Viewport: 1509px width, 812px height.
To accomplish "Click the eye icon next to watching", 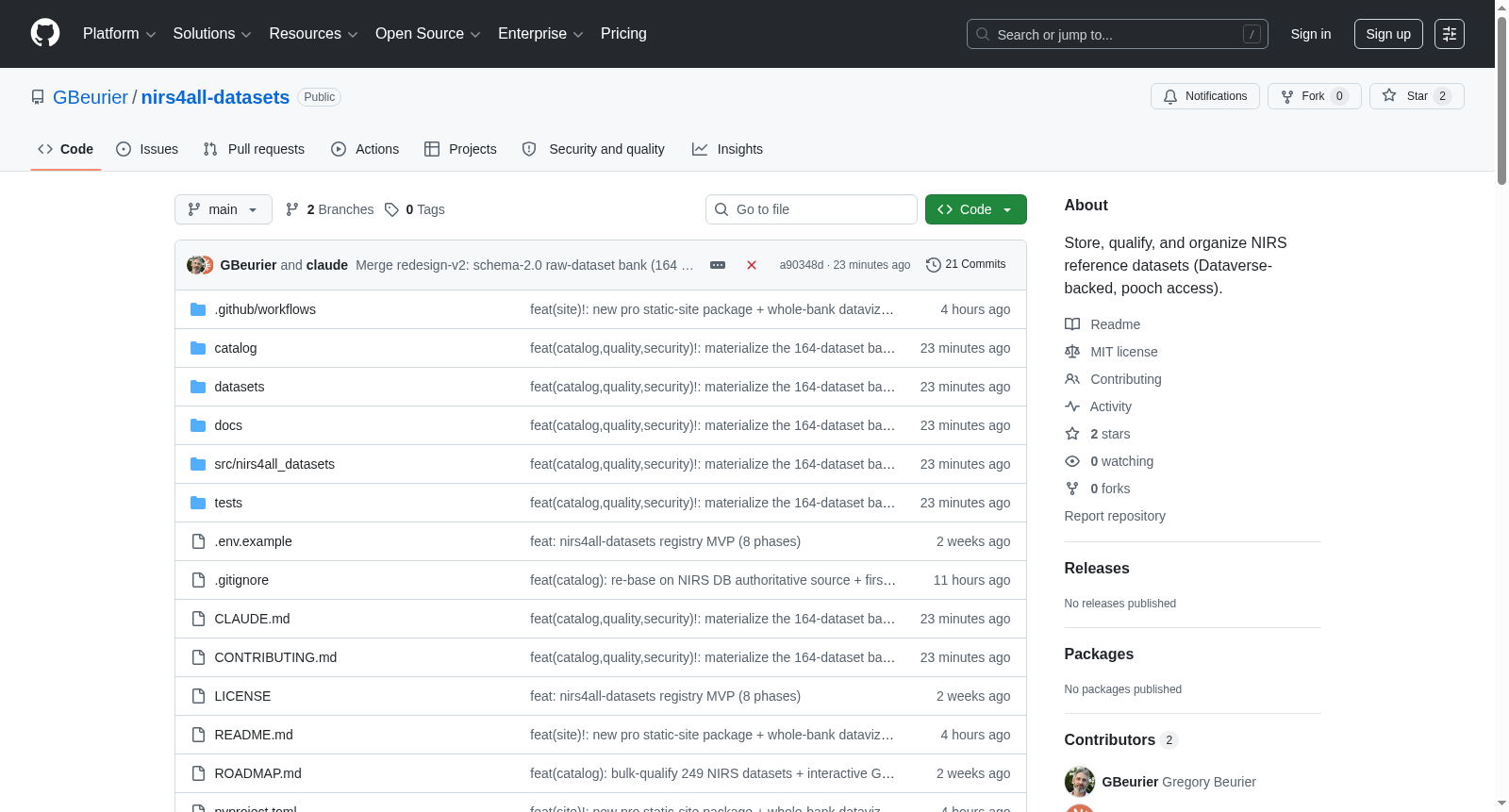I will 1072,461.
